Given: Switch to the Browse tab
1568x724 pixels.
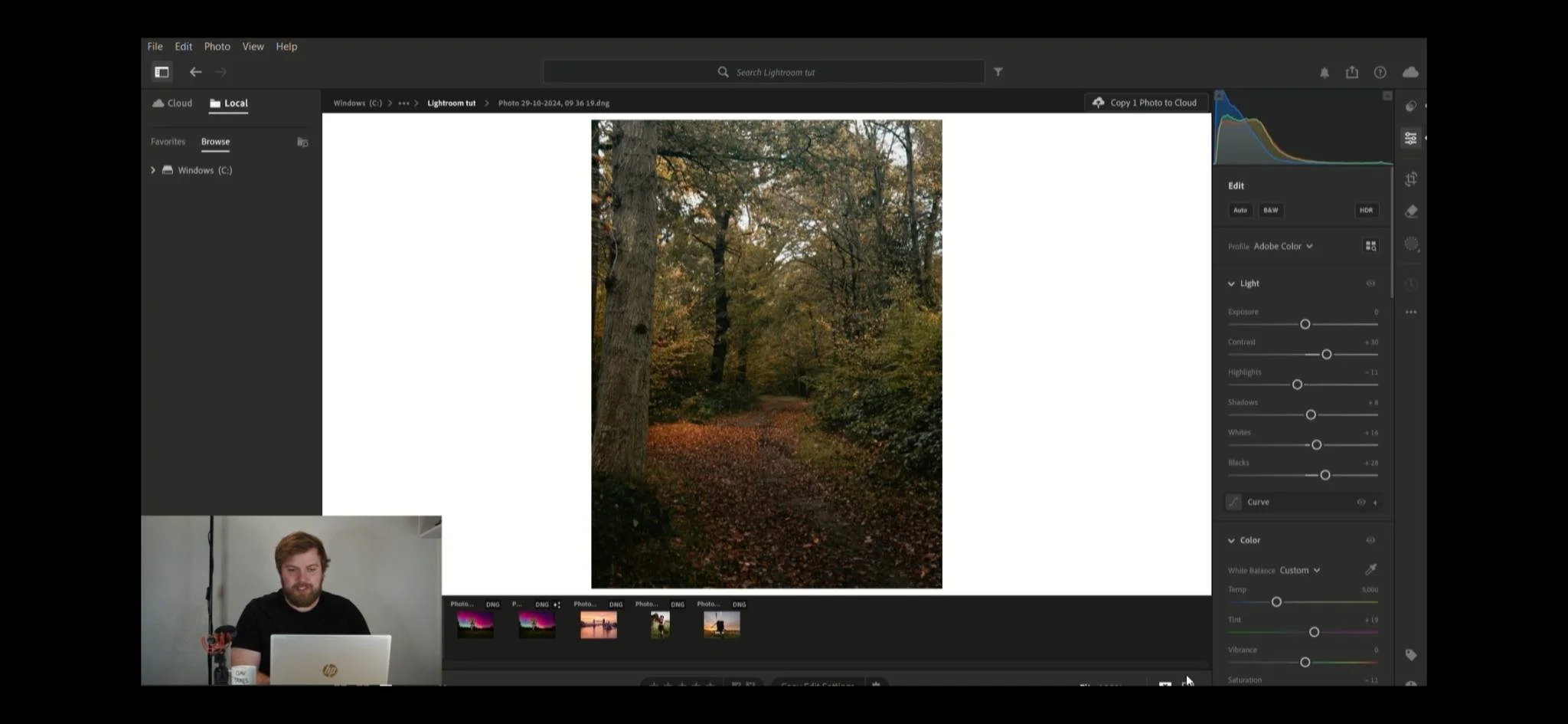Looking at the screenshot, I should 215,142.
